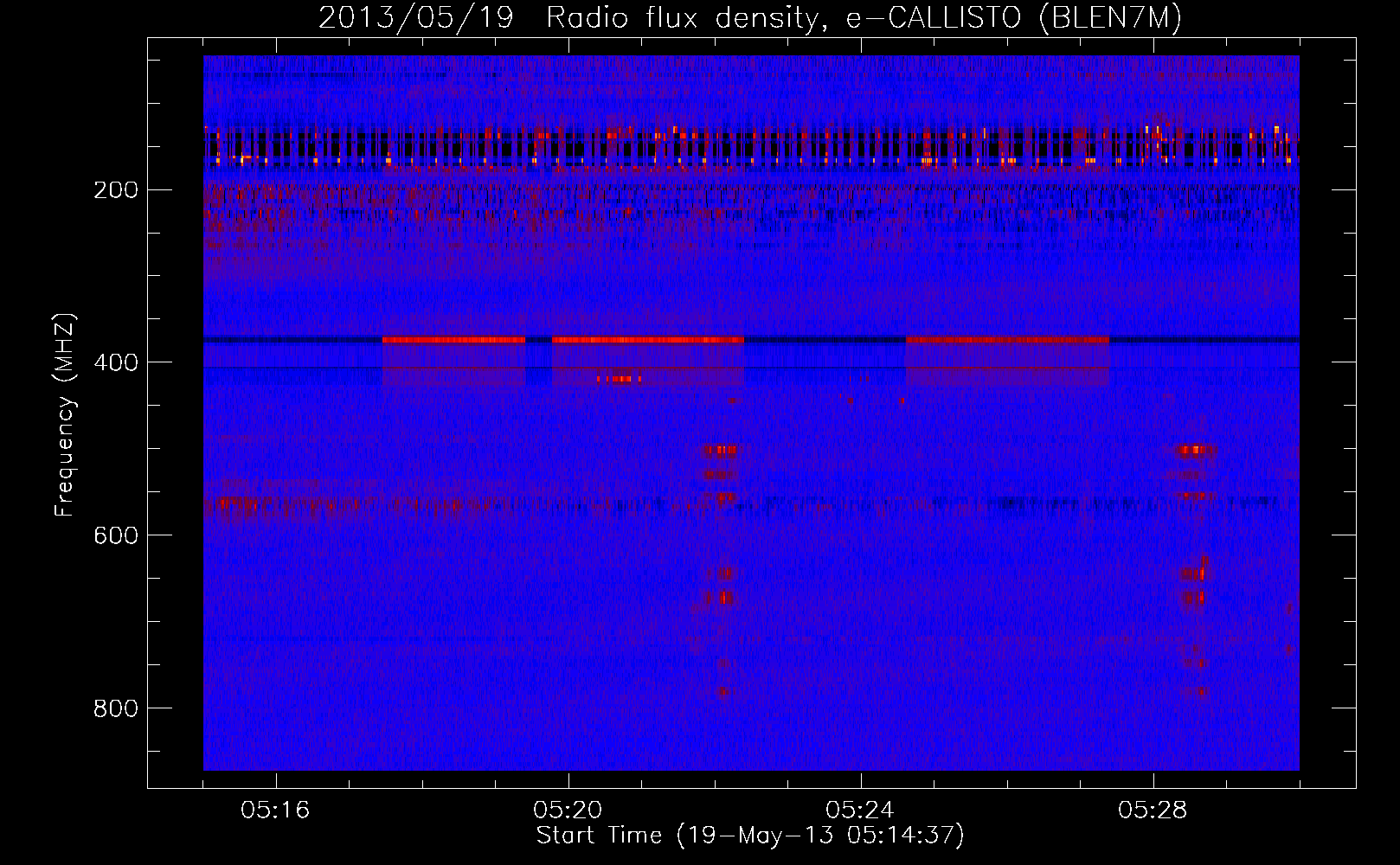Click the '800' frequency tick label
Viewport: 1400px width, 865px height.
(115, 709)
